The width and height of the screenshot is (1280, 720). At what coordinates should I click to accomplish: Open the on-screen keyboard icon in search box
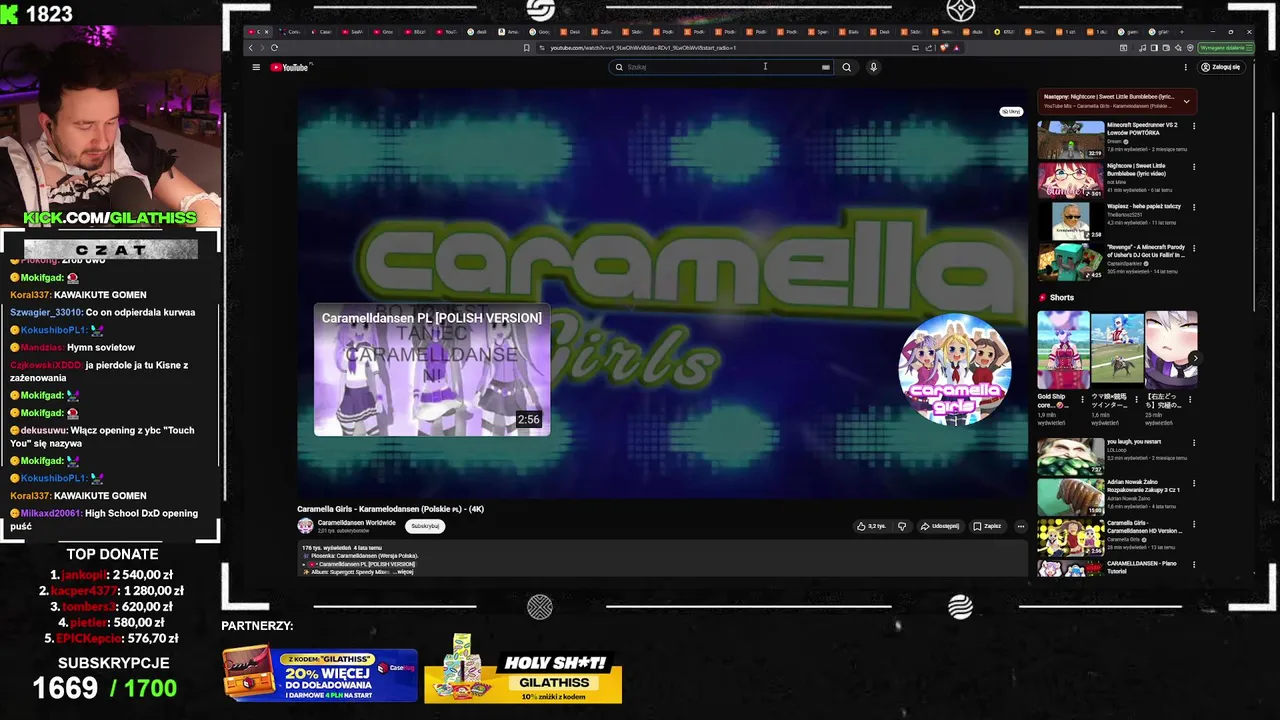[x=825, y=67]
